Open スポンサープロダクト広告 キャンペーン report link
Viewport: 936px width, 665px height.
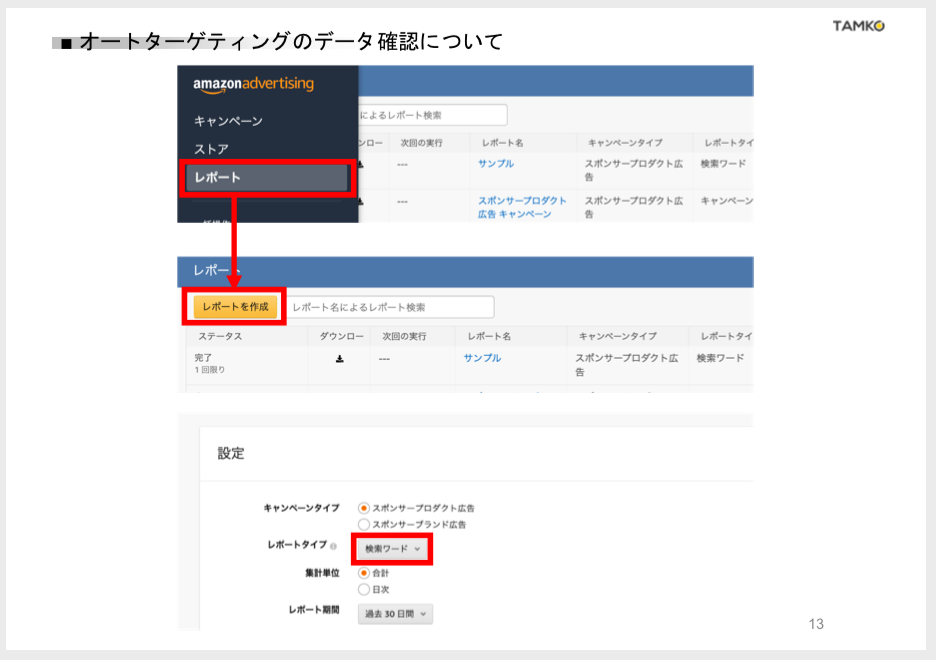[522, 207]
